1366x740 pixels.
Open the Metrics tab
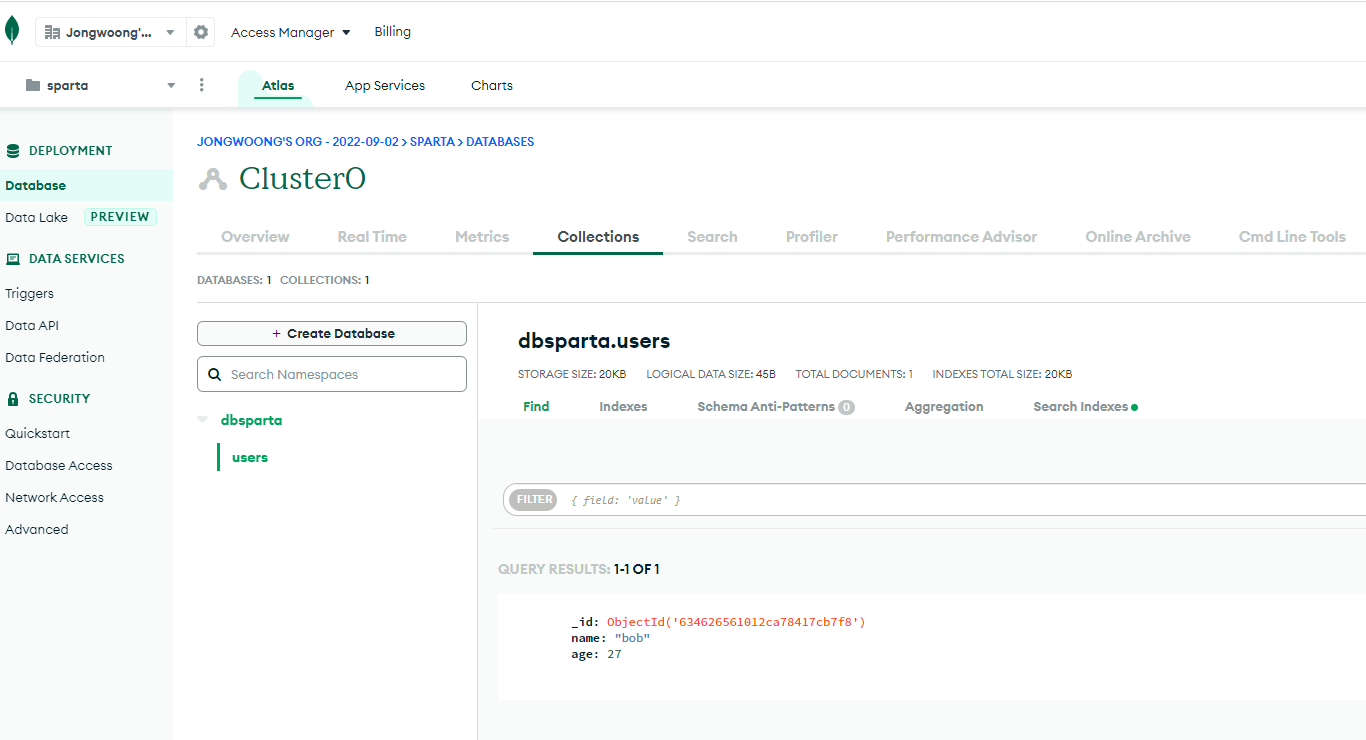pyautogui.click(x=482, y=237)
